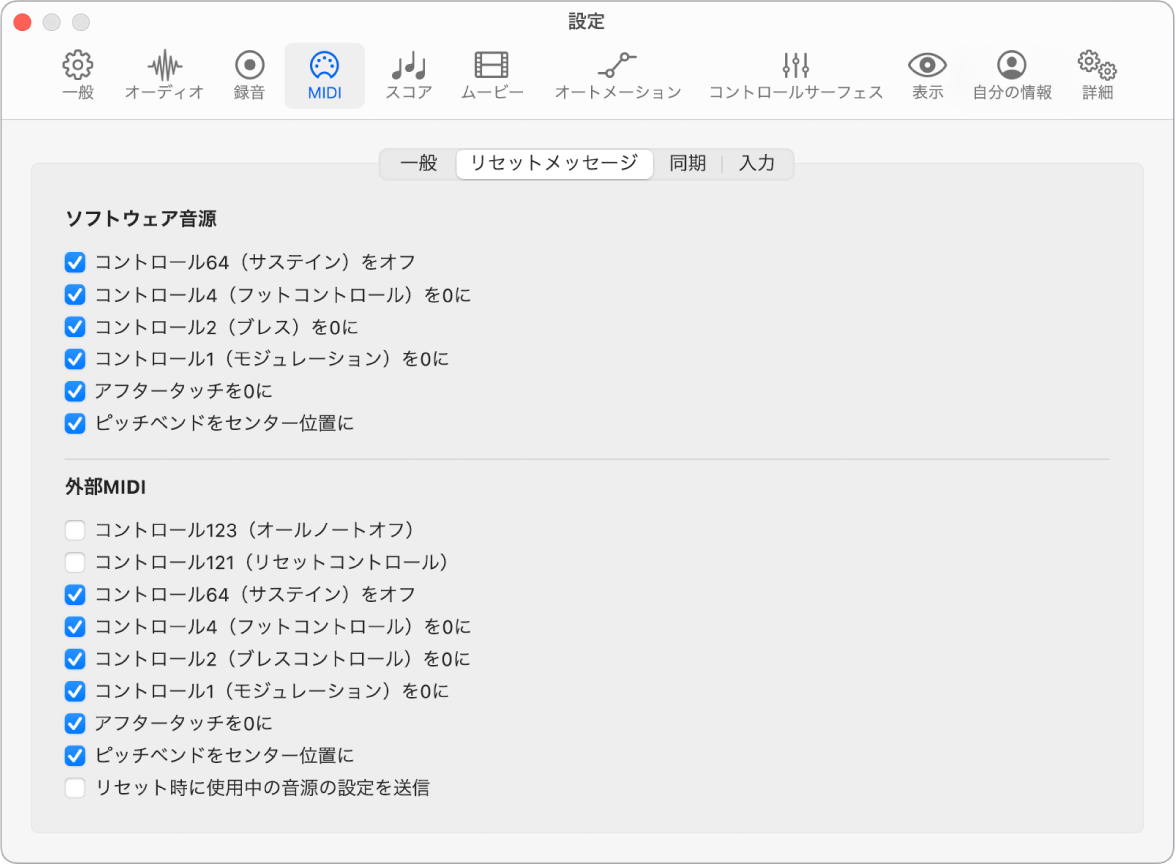Uncheck 外部MIDI アフタータッチを0に checkbox
The height and width of the screenshot is (865, 1176).
point(75,723)
